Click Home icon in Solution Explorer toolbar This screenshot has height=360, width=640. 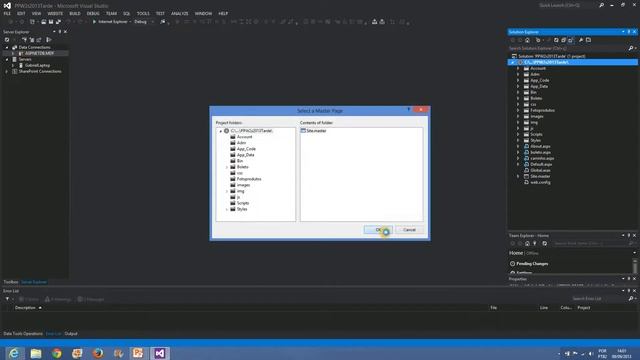tap(527, 40)
